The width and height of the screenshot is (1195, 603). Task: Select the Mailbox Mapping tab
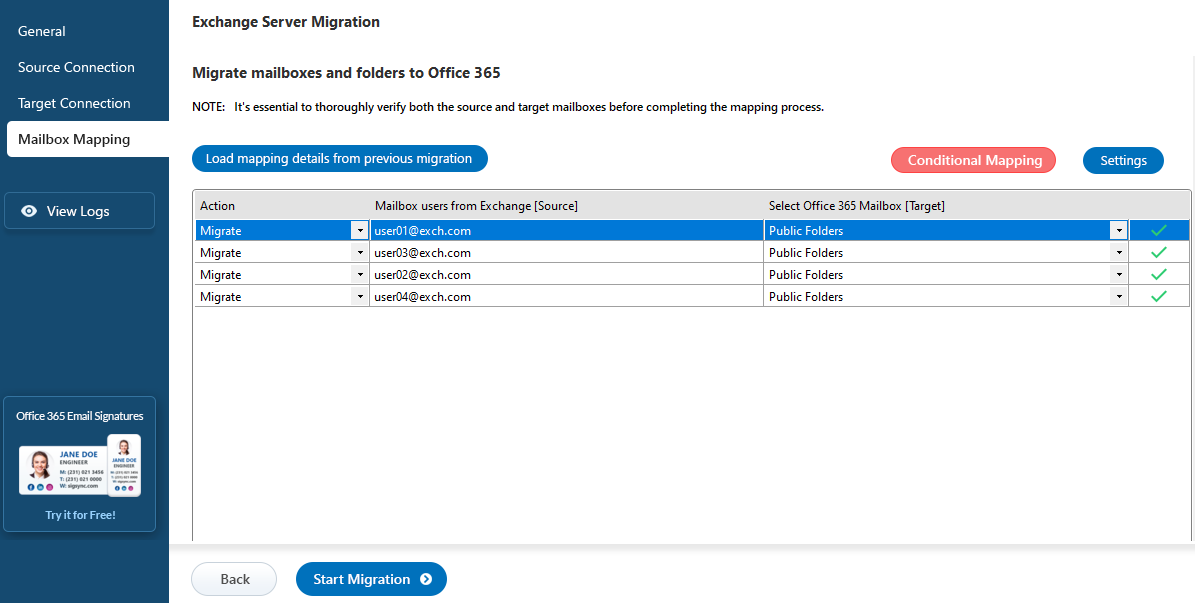point(74,139)
